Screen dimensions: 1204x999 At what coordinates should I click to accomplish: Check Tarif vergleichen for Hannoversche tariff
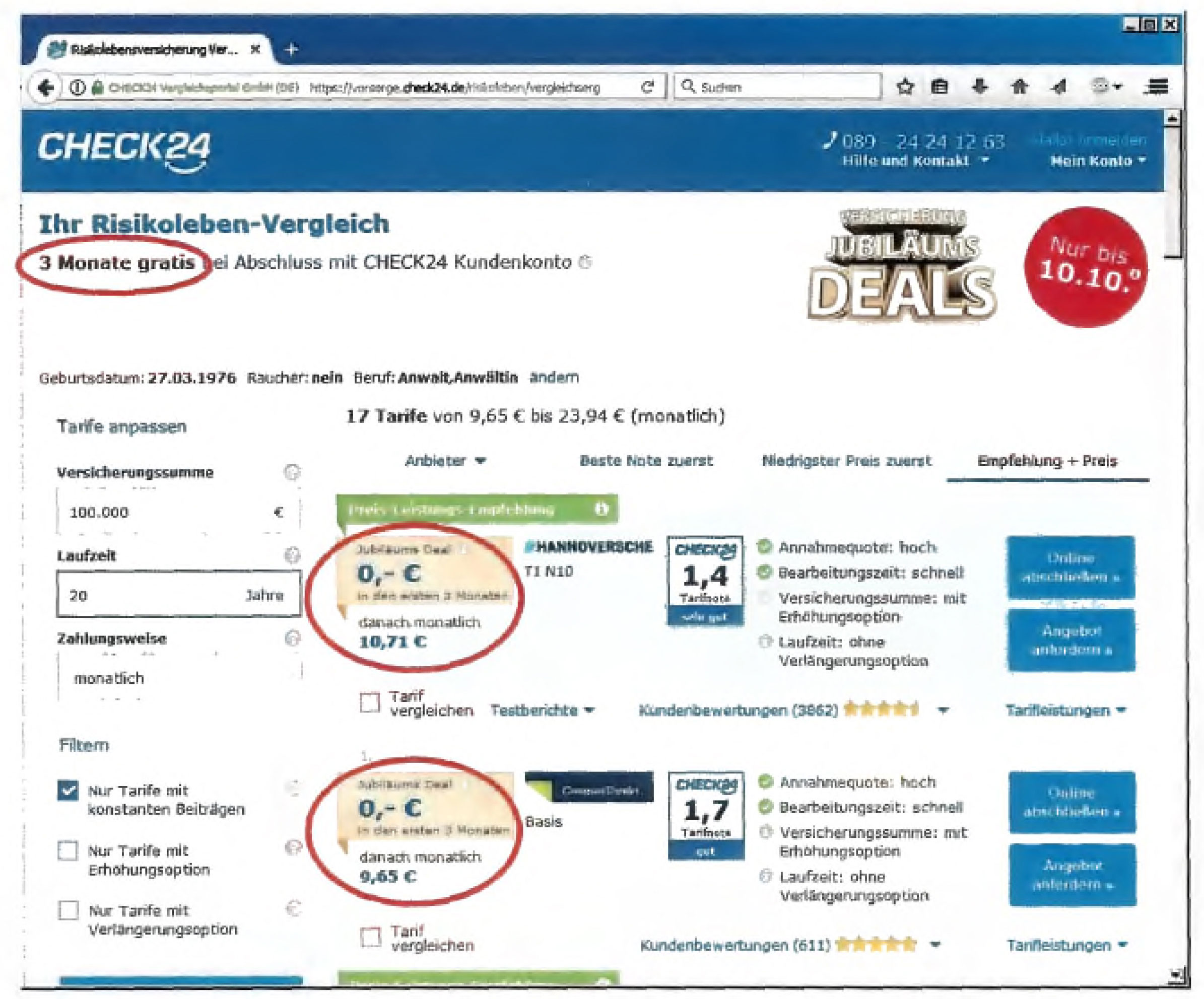pyautogui.click(x=370, y=702)
